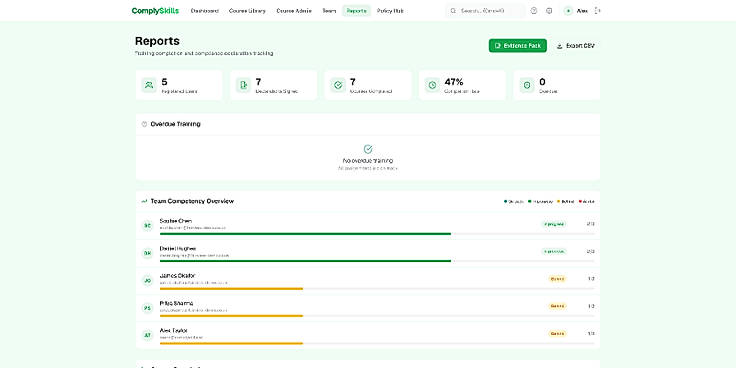Click the ComplySkills logo
The width and height of the screenshot is (736, 368).
[155, 11]
